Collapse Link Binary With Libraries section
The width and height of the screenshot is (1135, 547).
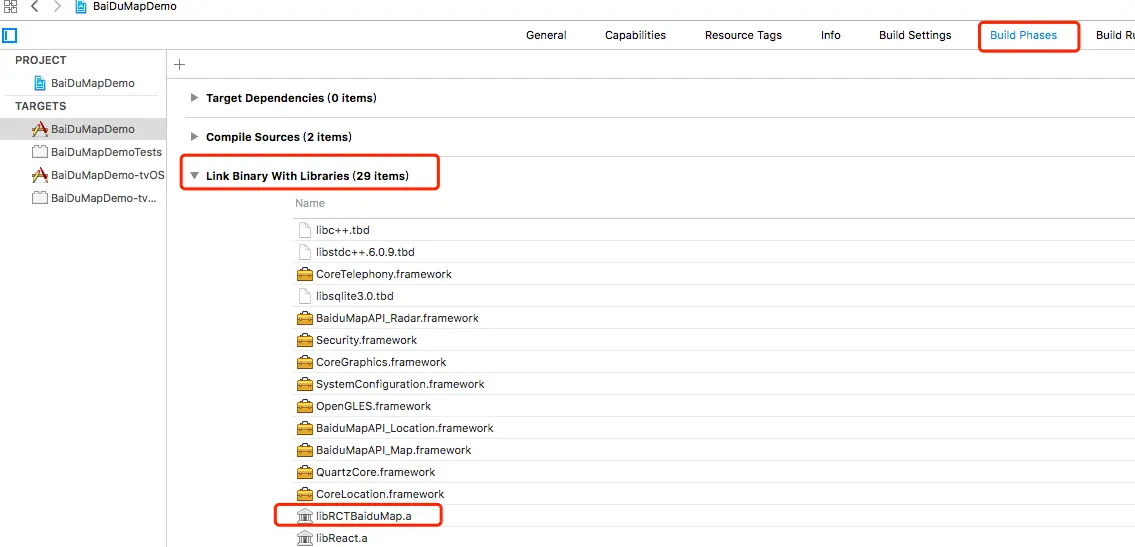[x=194, y=176]
